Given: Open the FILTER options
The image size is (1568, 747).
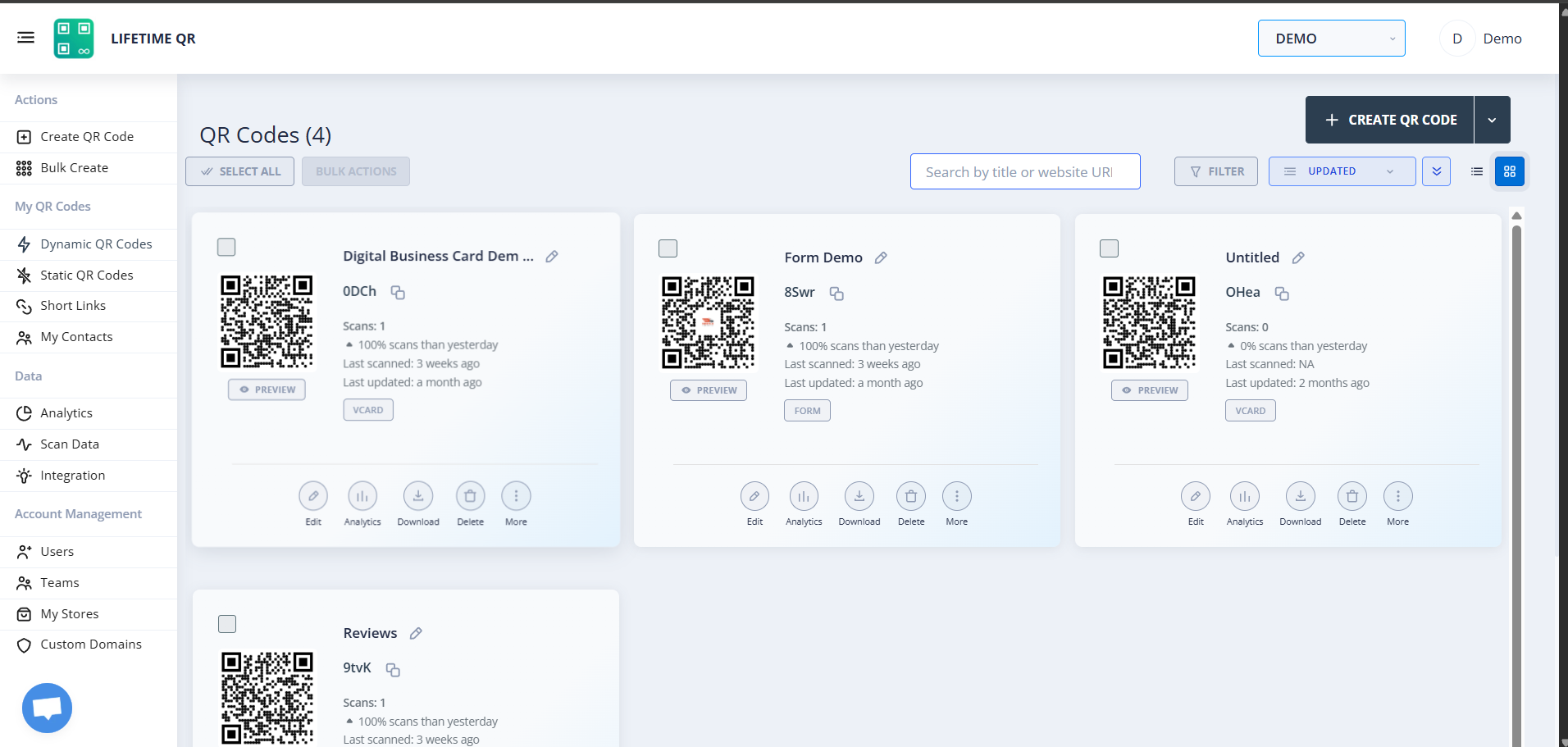Looking at the screenshot, I should click(x=1216, y=171).
